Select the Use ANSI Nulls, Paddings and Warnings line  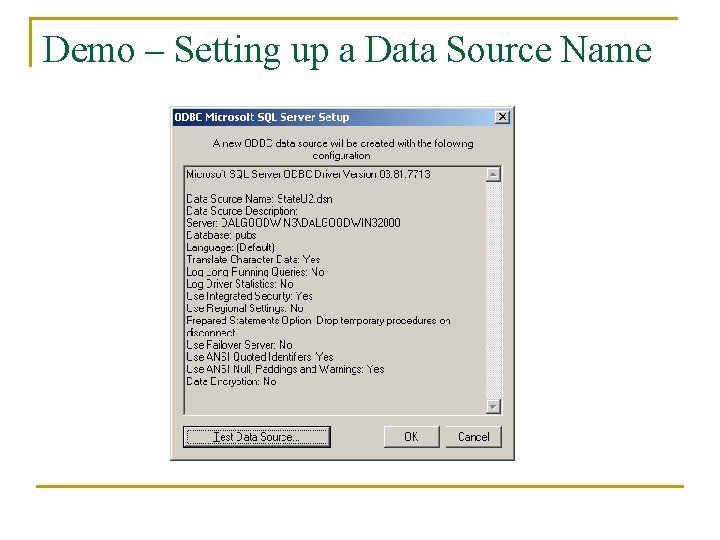coord(285,369)
